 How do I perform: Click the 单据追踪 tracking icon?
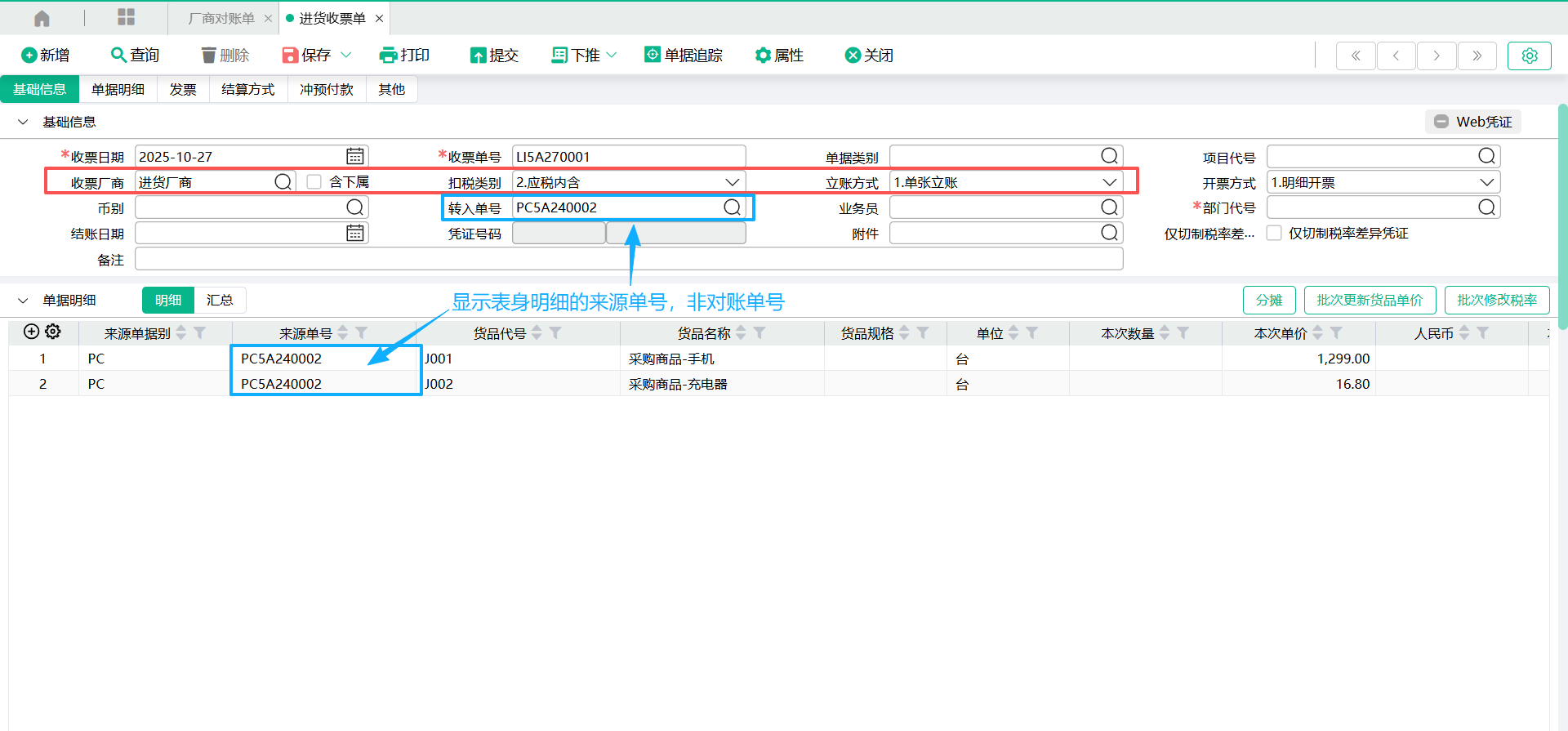[x=653, y=55]
